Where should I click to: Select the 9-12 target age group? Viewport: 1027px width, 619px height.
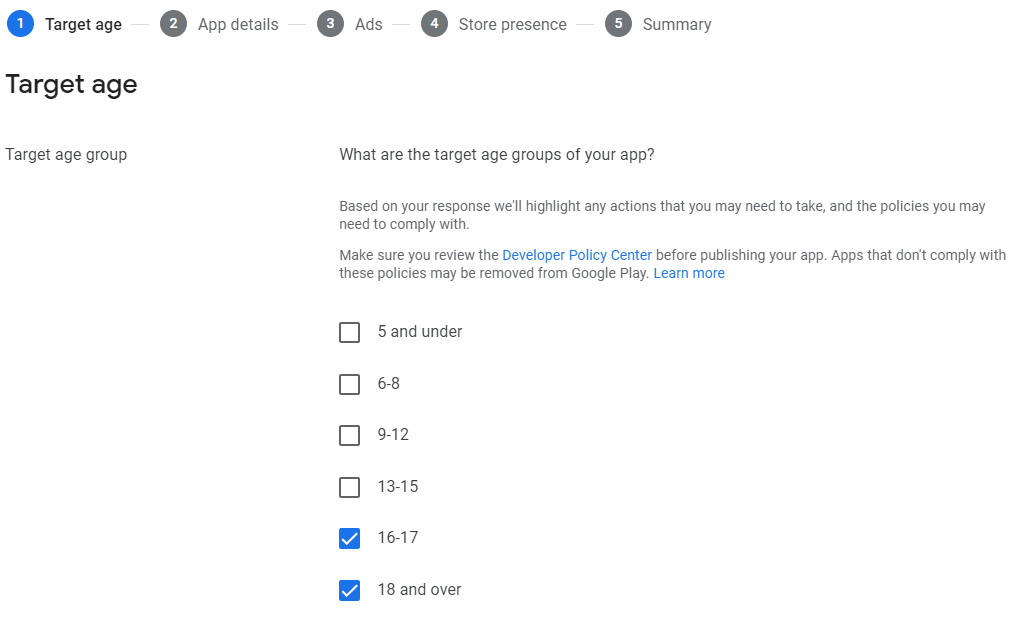pos(349,435)
